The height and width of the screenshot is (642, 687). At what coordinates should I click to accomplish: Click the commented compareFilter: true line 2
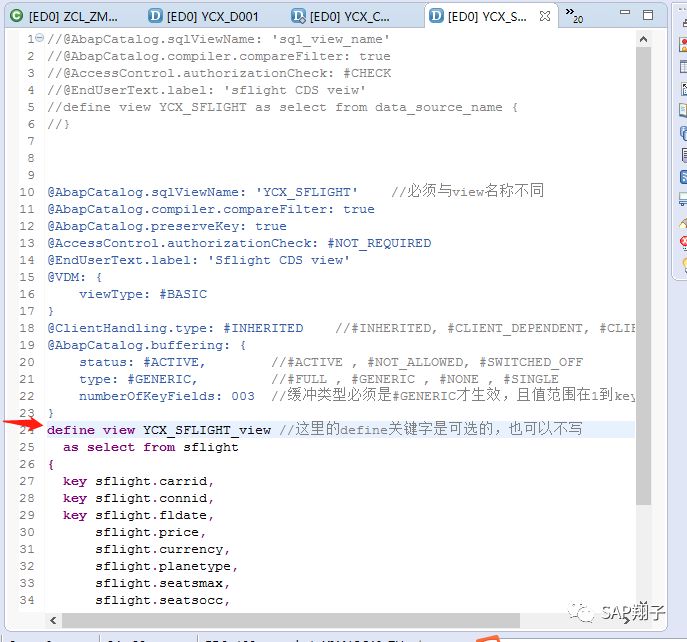[219, 56]
